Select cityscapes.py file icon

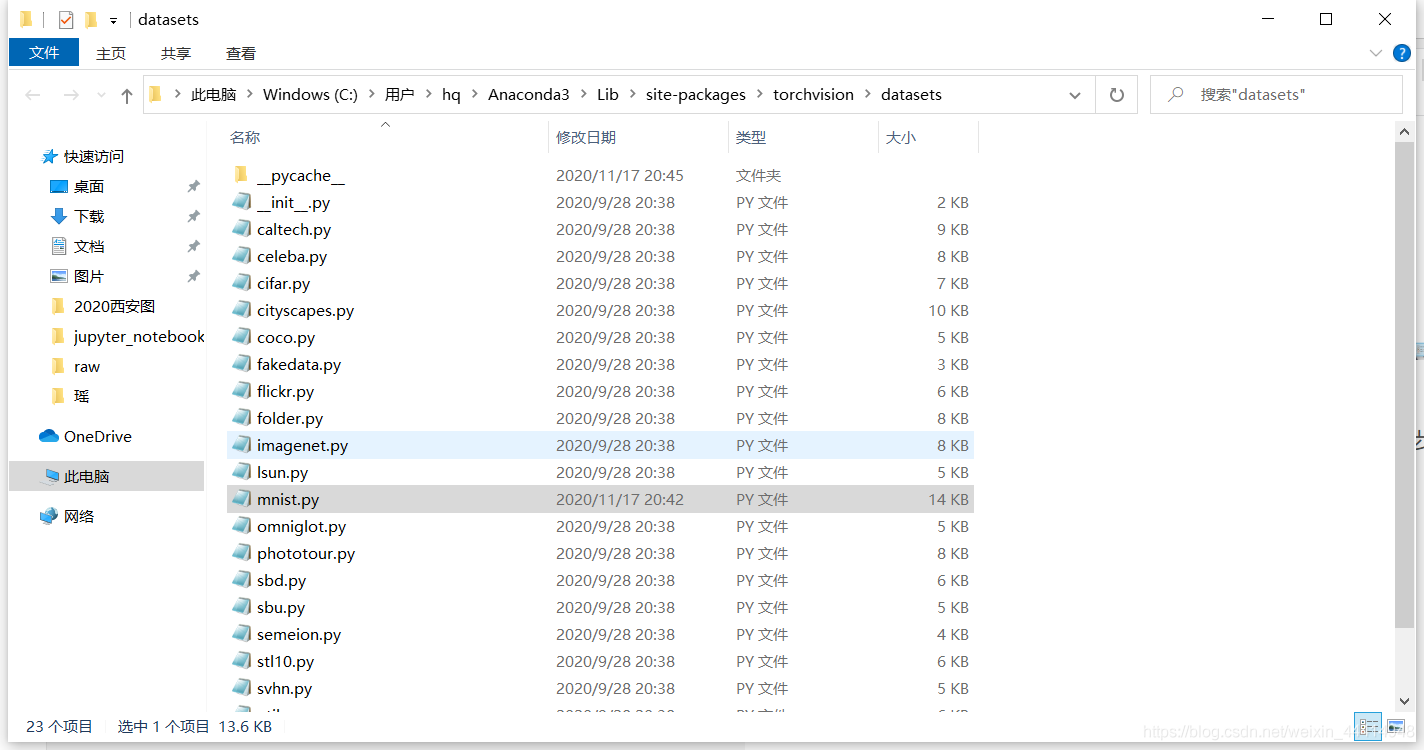click(x=241, y=310)
